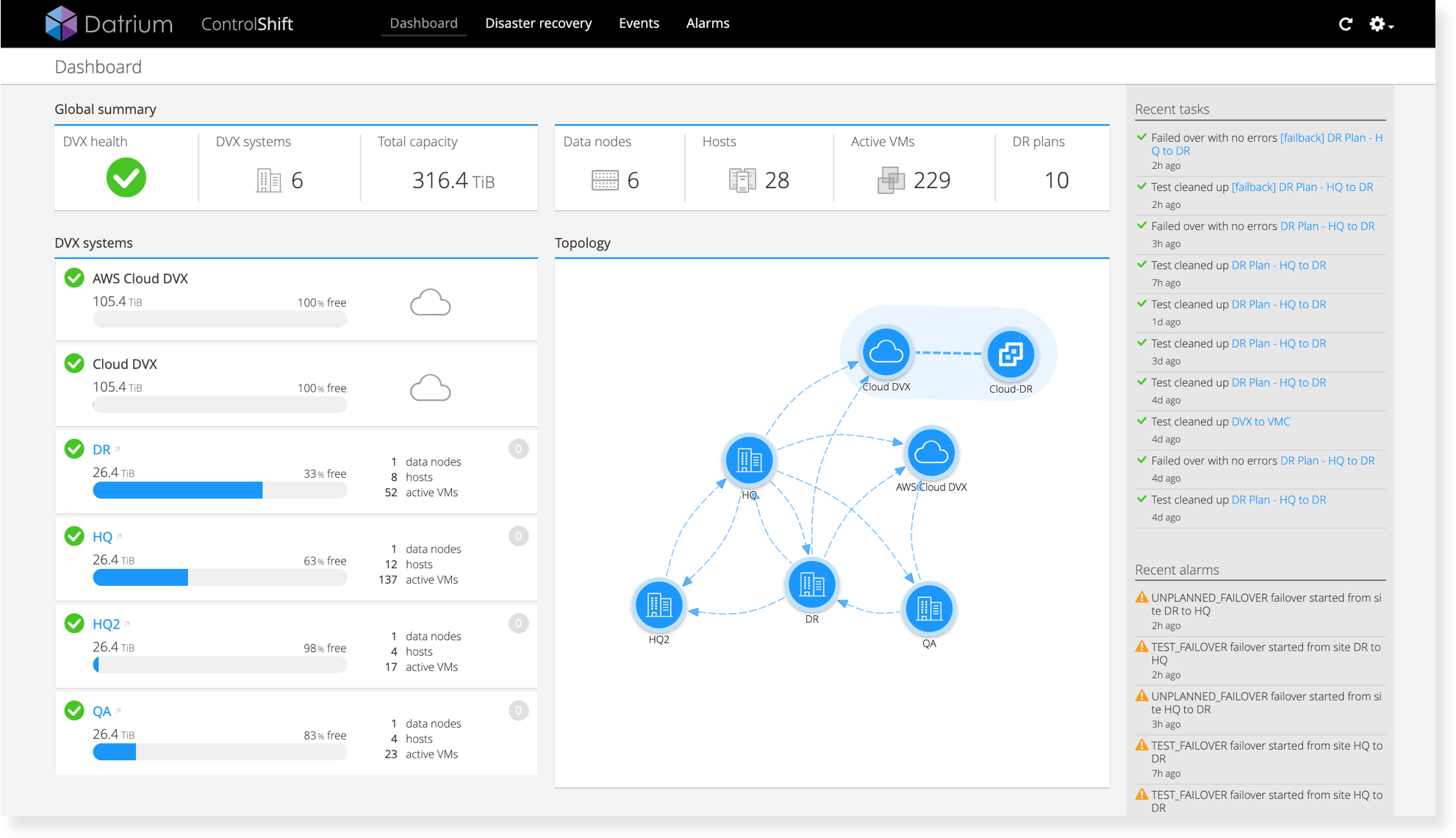Click the AWS Cloud DVX status checkmark
The height and width of the screenshot is (838, 1456).
[x=74, y=278]
